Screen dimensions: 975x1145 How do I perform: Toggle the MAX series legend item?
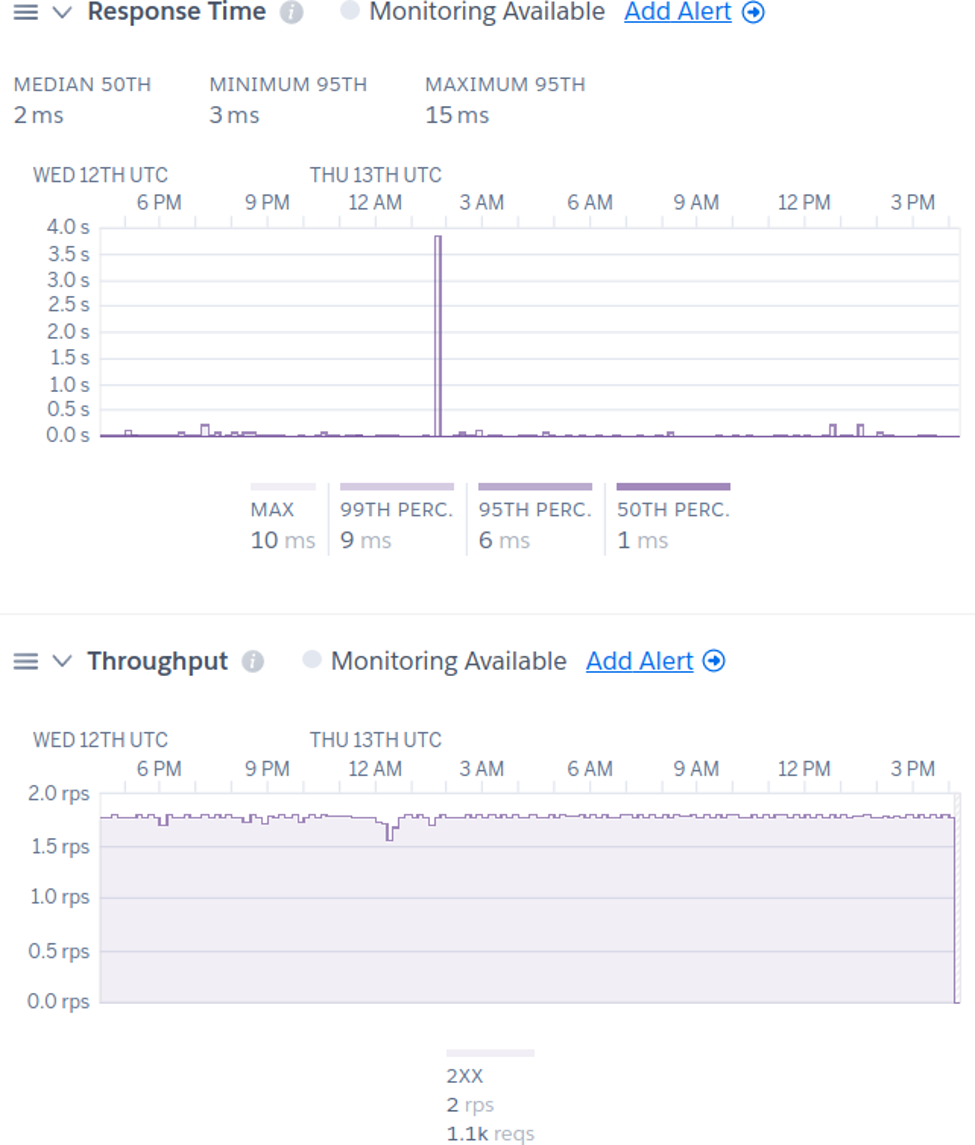pyautogui.click(x=283, y=510)
